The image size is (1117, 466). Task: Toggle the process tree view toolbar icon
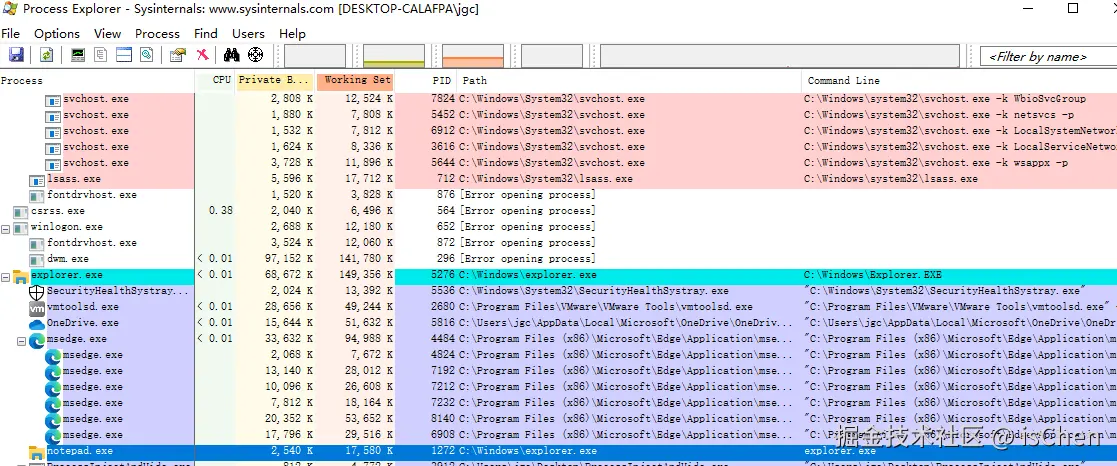click(x=100, y=55)
